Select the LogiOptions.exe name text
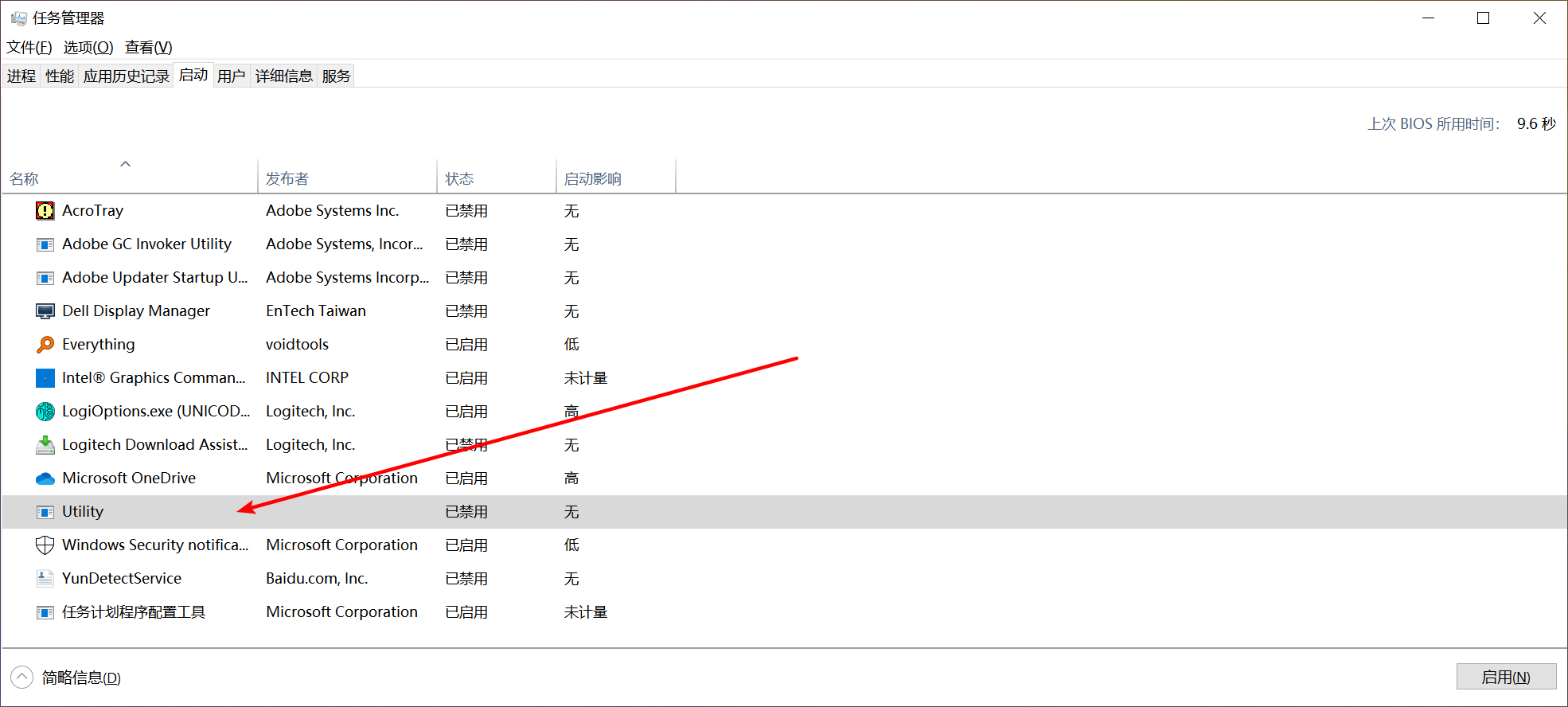The height and width of the screenshot is (707, 1568). pos(156,411)
